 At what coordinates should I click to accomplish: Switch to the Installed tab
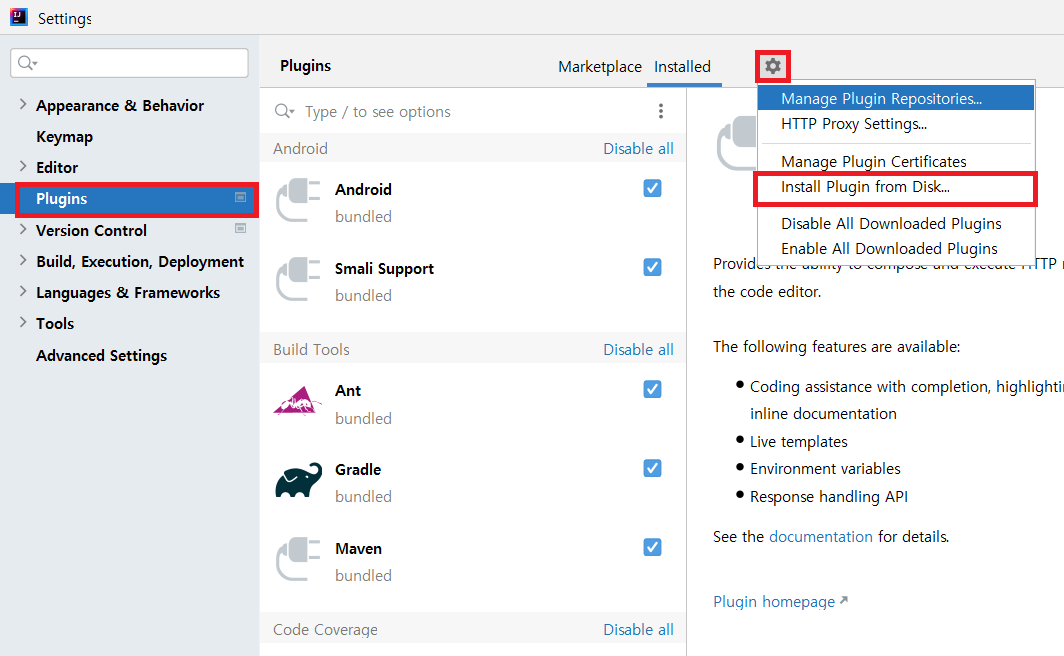click(x=683, y=66)
